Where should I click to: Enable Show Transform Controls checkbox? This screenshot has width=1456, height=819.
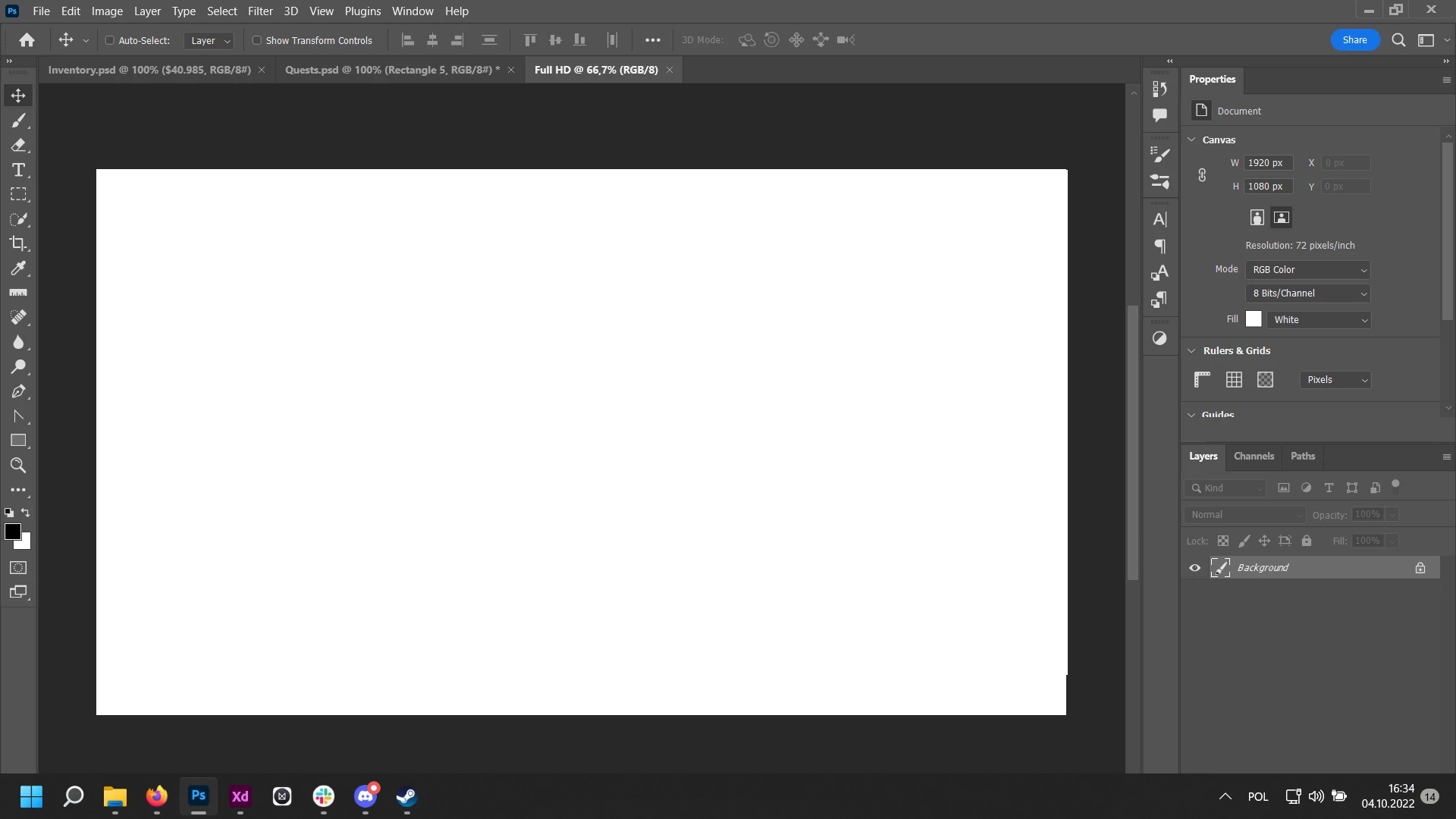tap(256, 40)
